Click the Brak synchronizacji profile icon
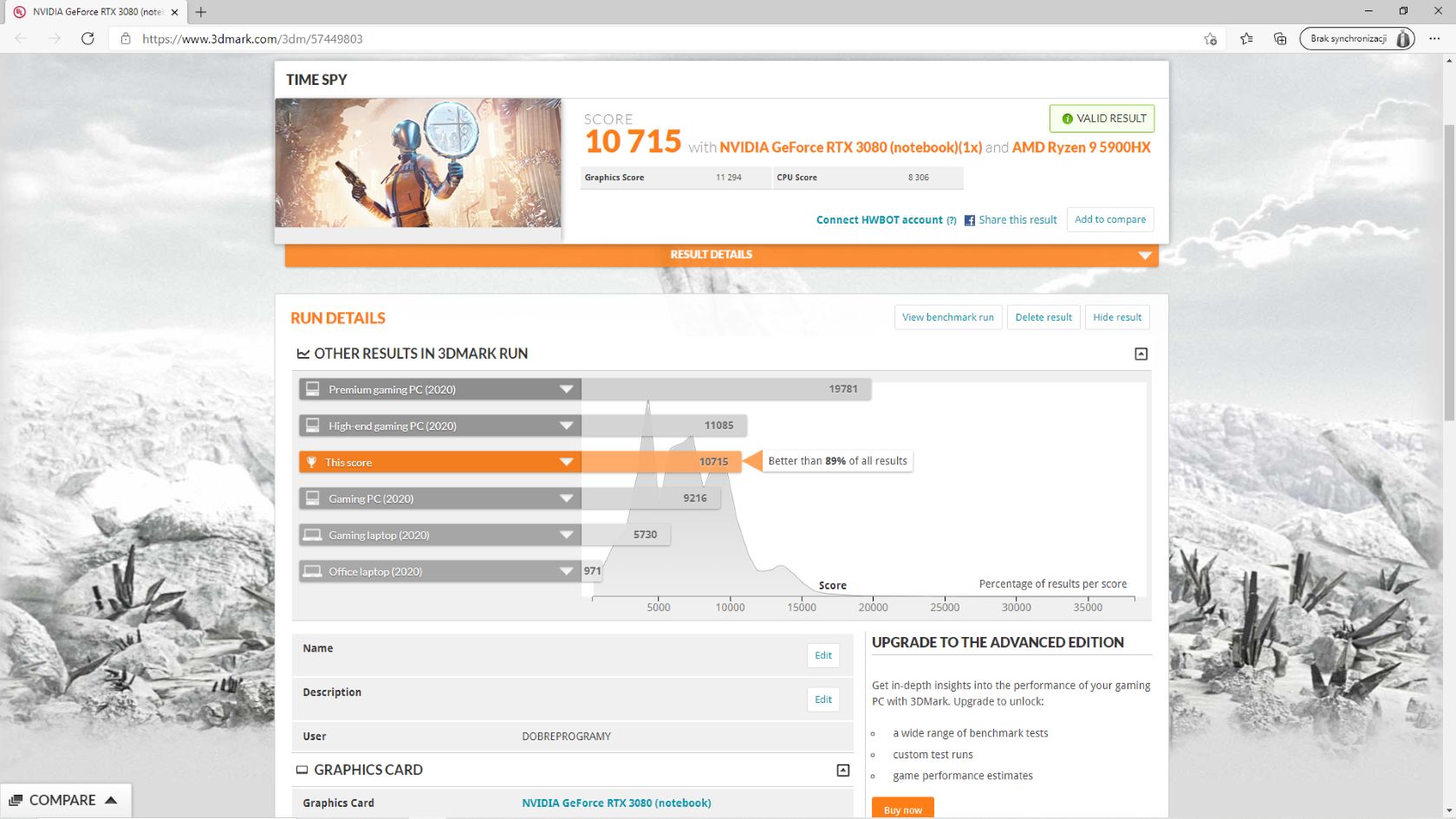1456x819 pixels. (x=1355, y=38)
